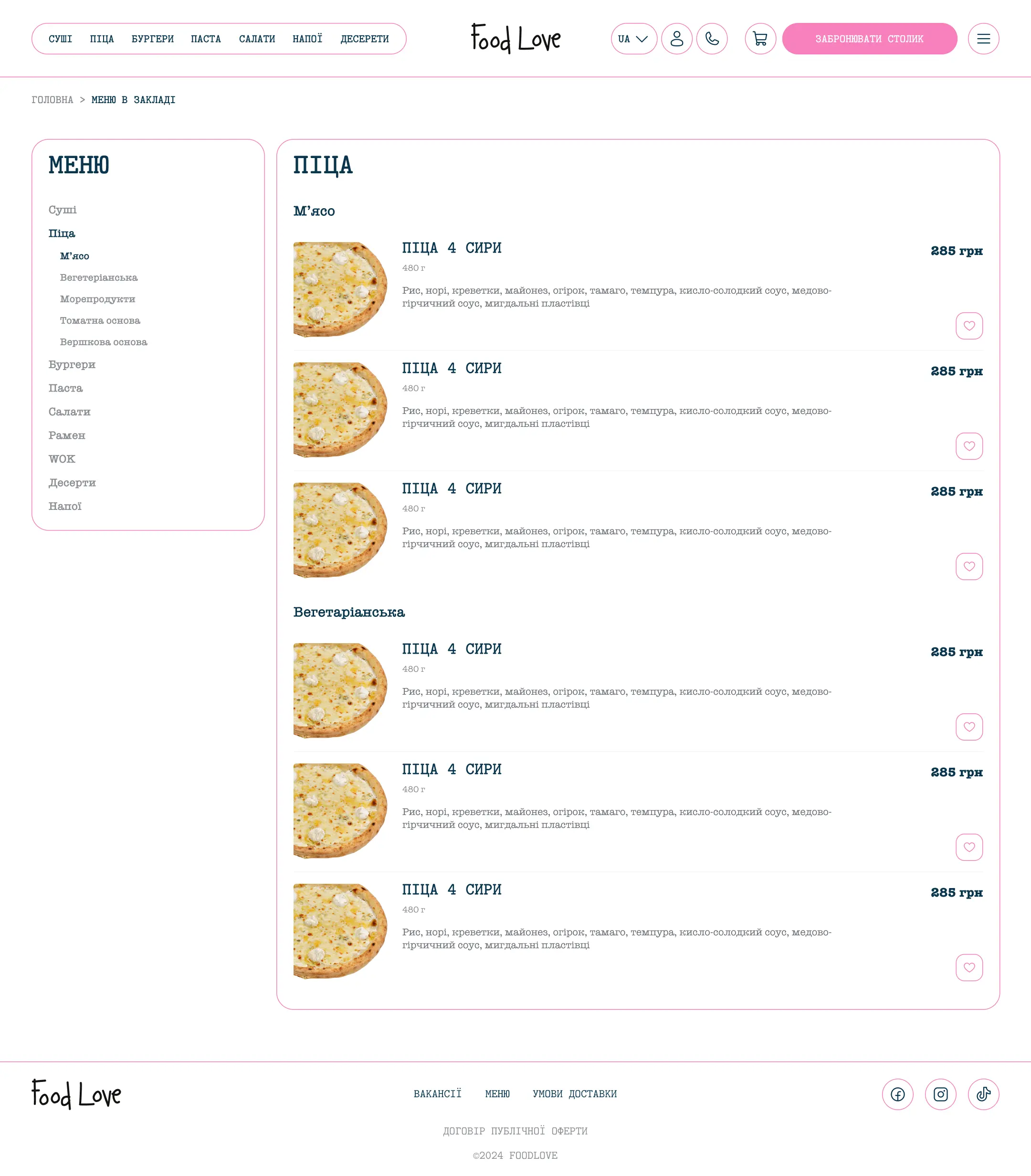Image resolution: width=1031 pixels, height=1176 pixels.
Task: Click the Food Love logo in footer
Action: point(76,1094)
